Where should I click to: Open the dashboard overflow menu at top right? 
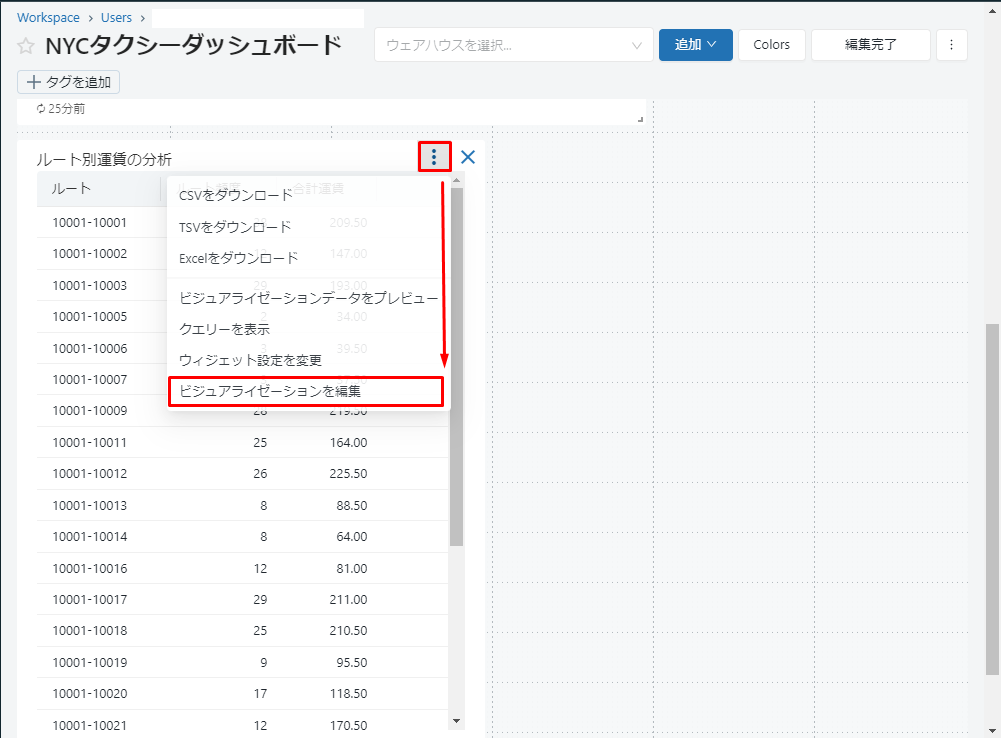pyautogui.click(x=951, y=45)
